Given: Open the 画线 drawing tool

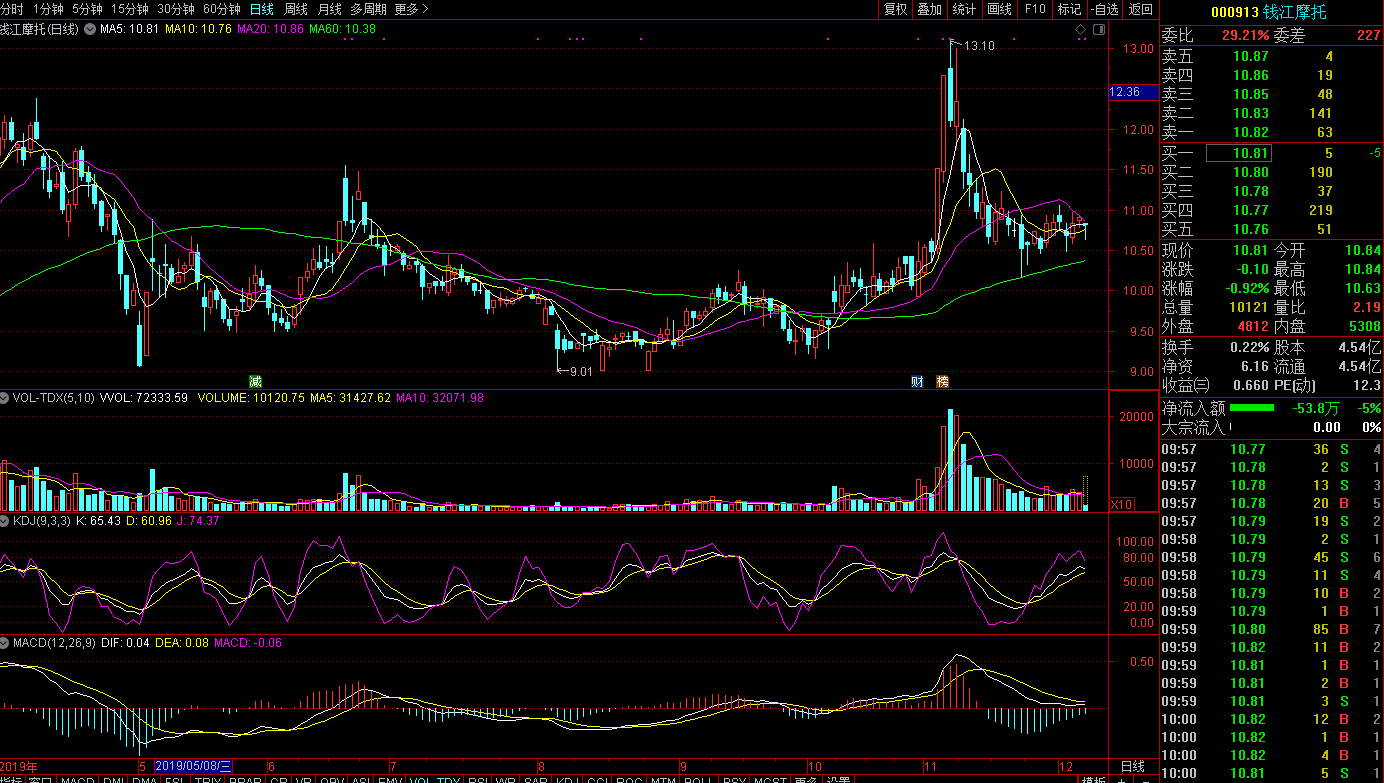Looking at the screenshot, I should pos(999,9).
